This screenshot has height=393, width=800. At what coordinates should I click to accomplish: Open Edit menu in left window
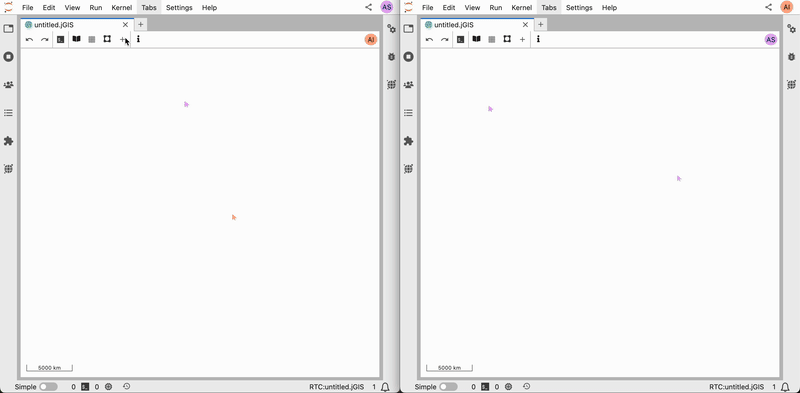point(49,8)
